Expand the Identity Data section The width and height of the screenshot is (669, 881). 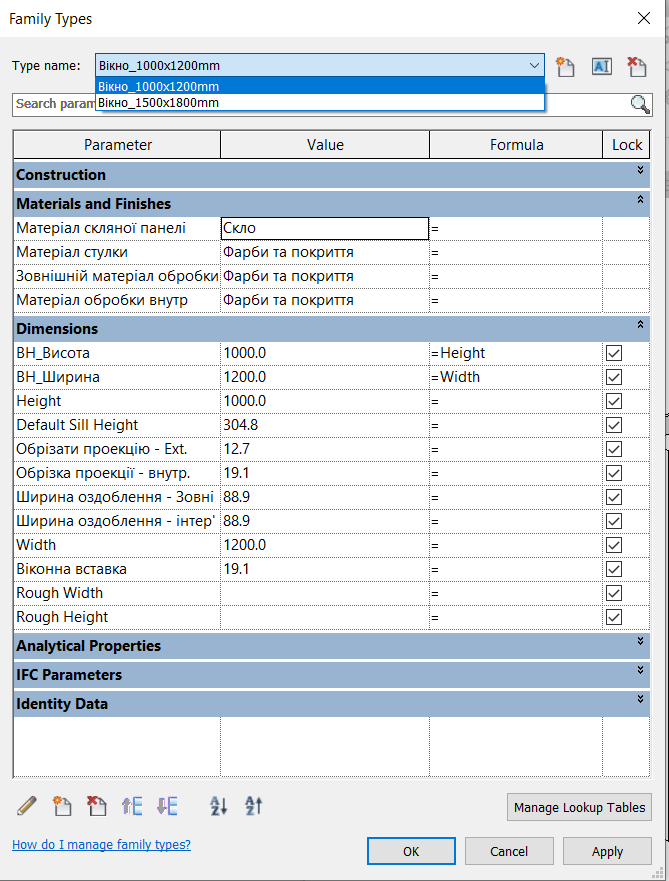pyautogui.click(x=640, y=701)
